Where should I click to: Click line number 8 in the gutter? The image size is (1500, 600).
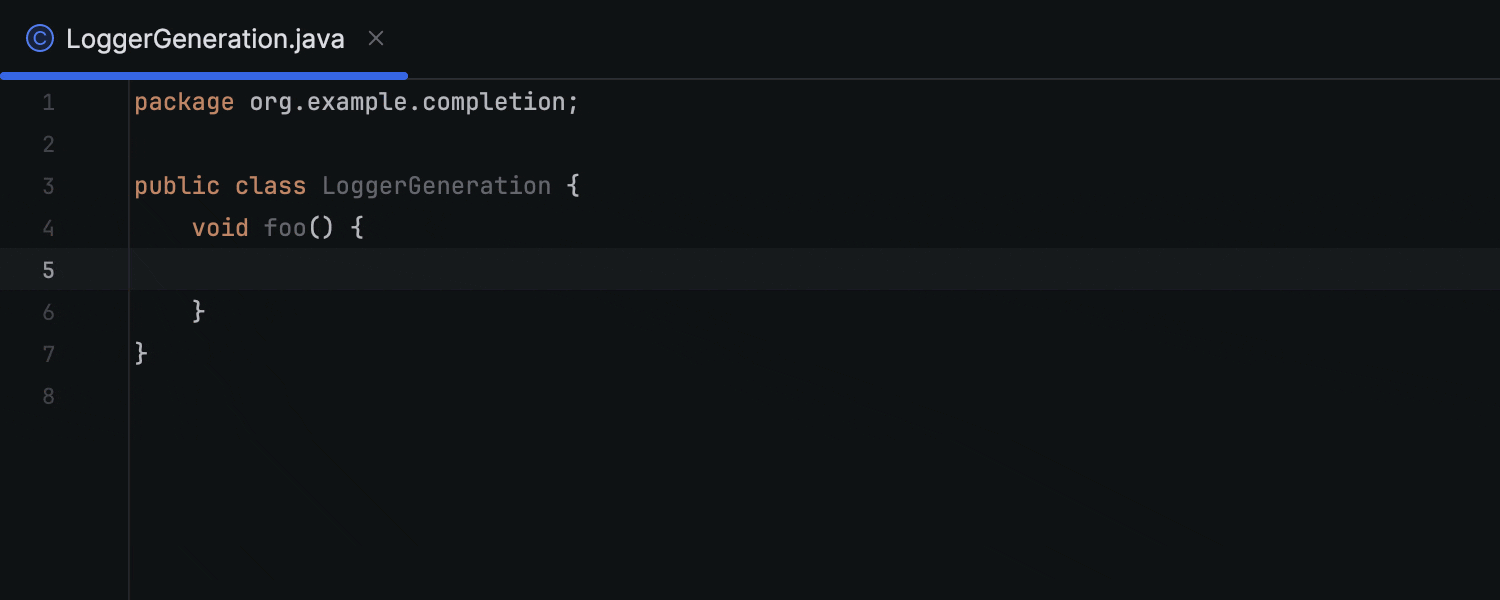coord(48,396)
